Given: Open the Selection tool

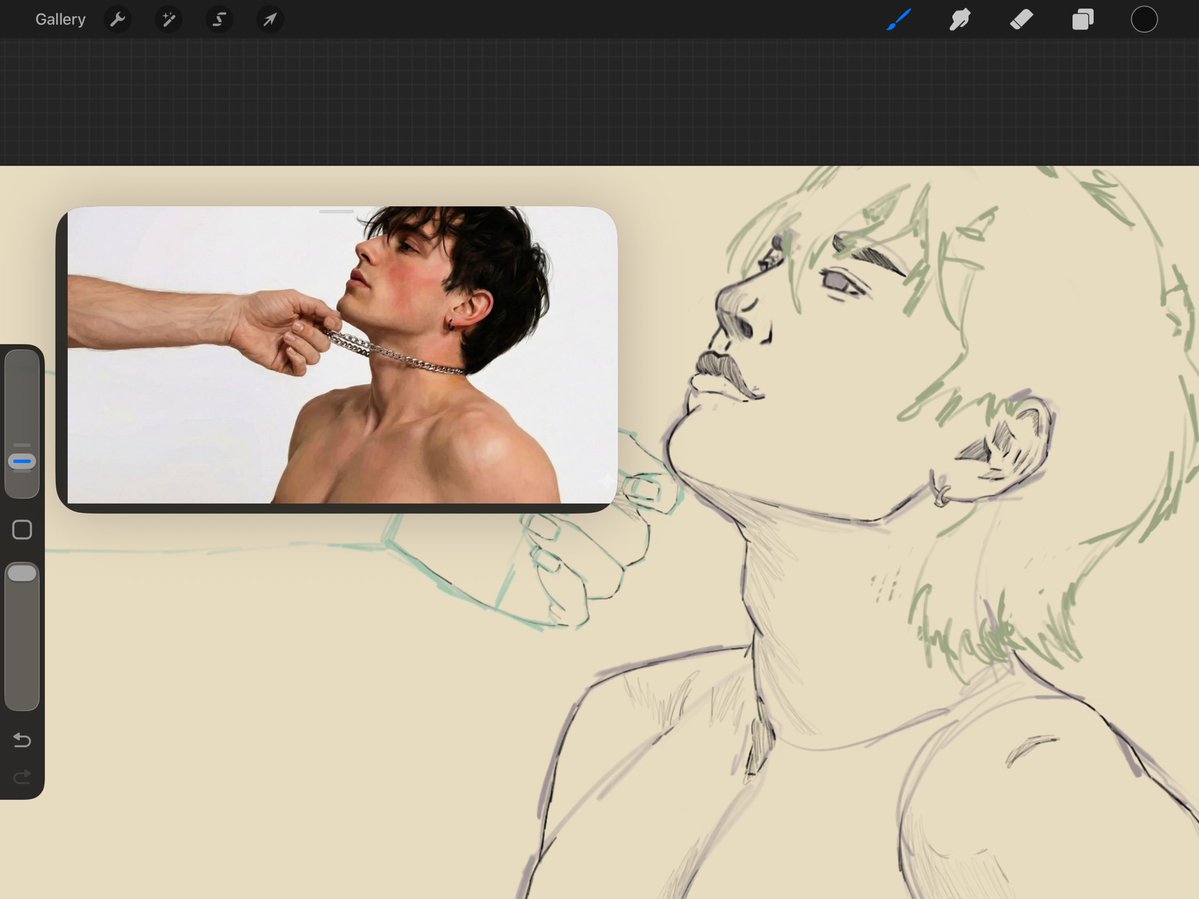Looking at the screenshot, I should (219, 19).
